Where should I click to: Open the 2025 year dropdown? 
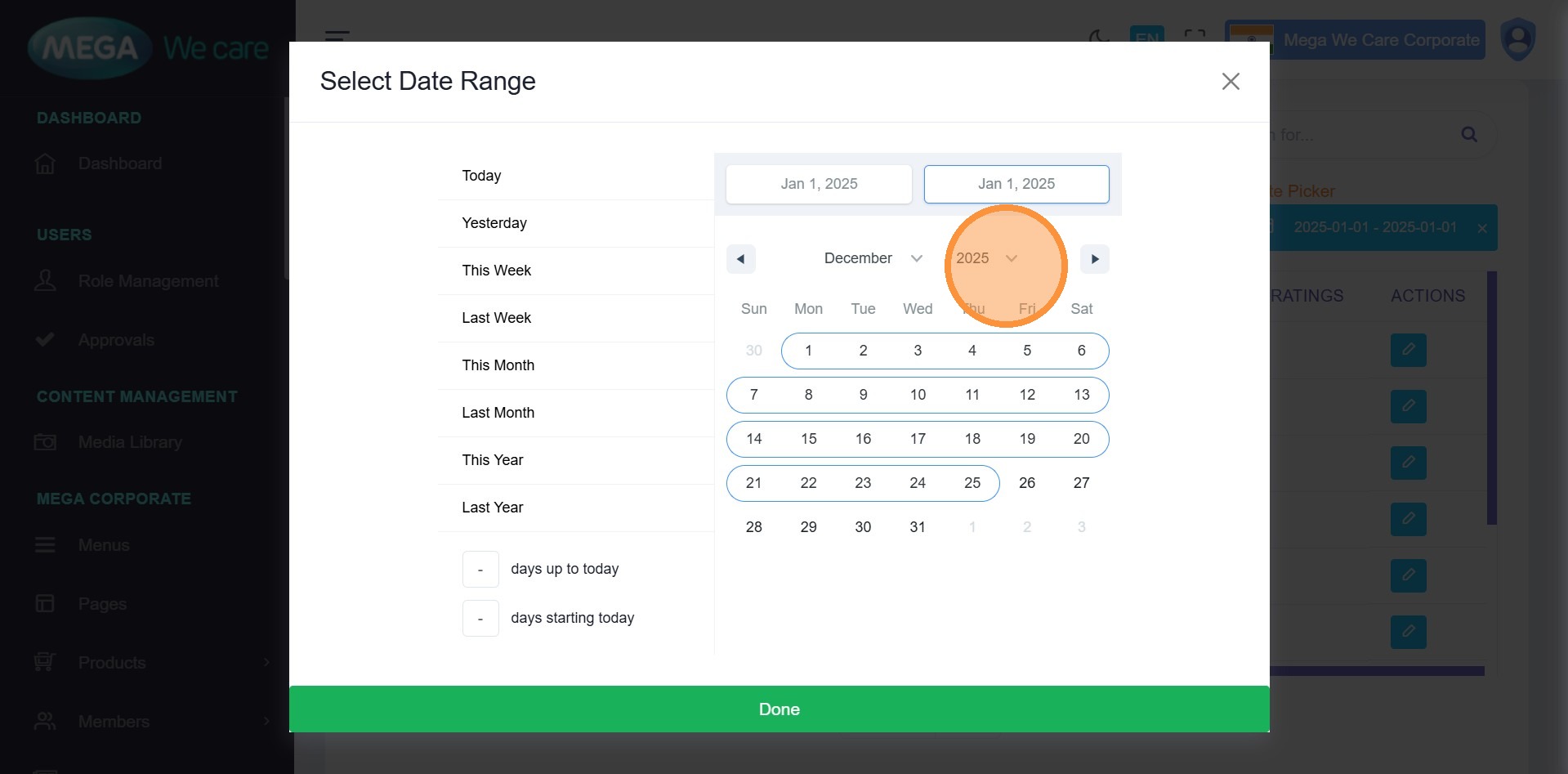pos(985,258)
